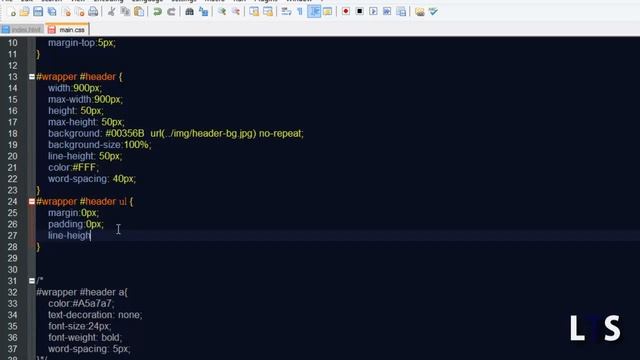
Task: Print the current document
Action: point(93,12)
